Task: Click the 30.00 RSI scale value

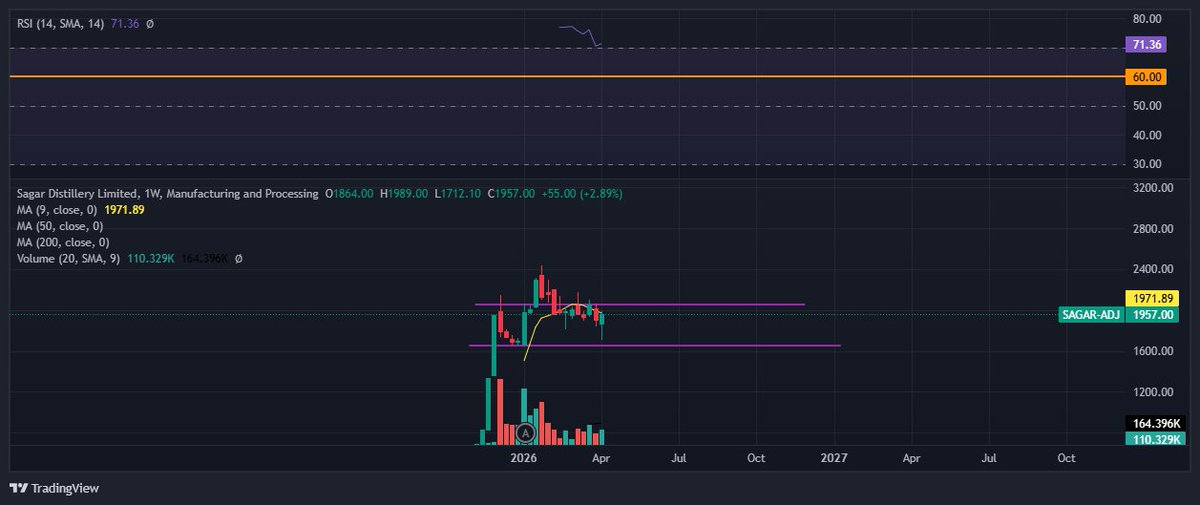Action: pos(1146,164)
